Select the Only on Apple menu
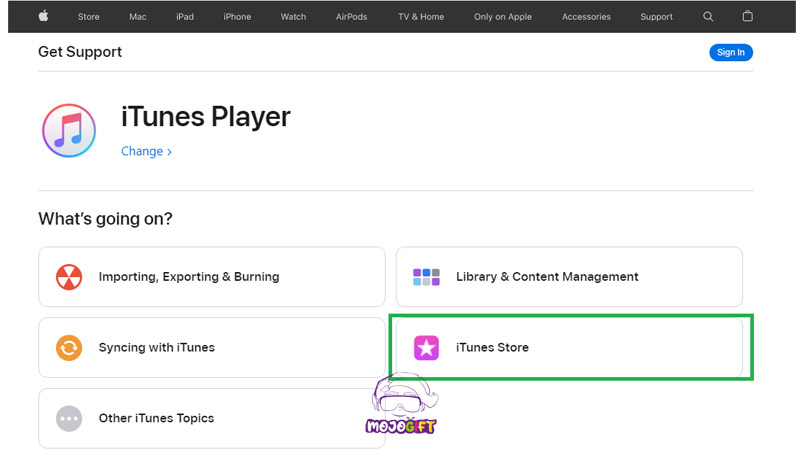The width and height of the screenshot is (800, 450). 503,16
